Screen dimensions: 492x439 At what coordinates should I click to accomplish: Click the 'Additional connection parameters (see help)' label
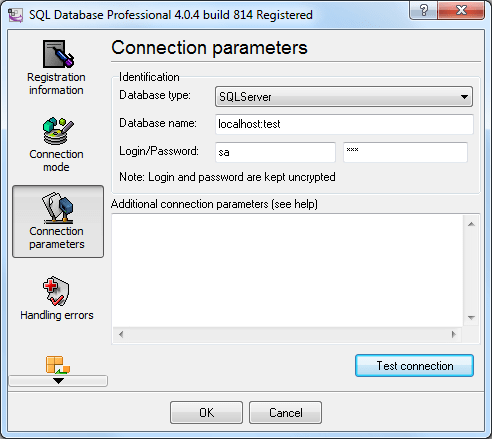coord(214,204)
